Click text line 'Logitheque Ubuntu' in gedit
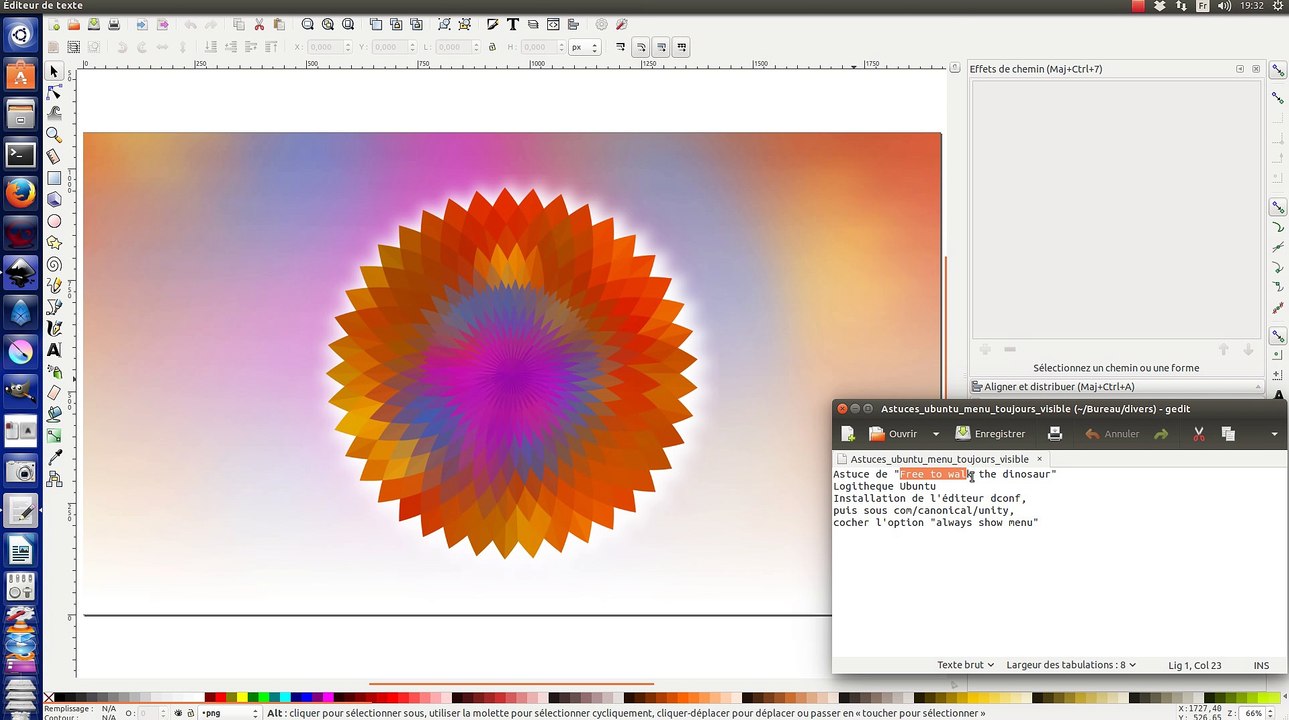 pyautogui.click(x=884, y=486)
